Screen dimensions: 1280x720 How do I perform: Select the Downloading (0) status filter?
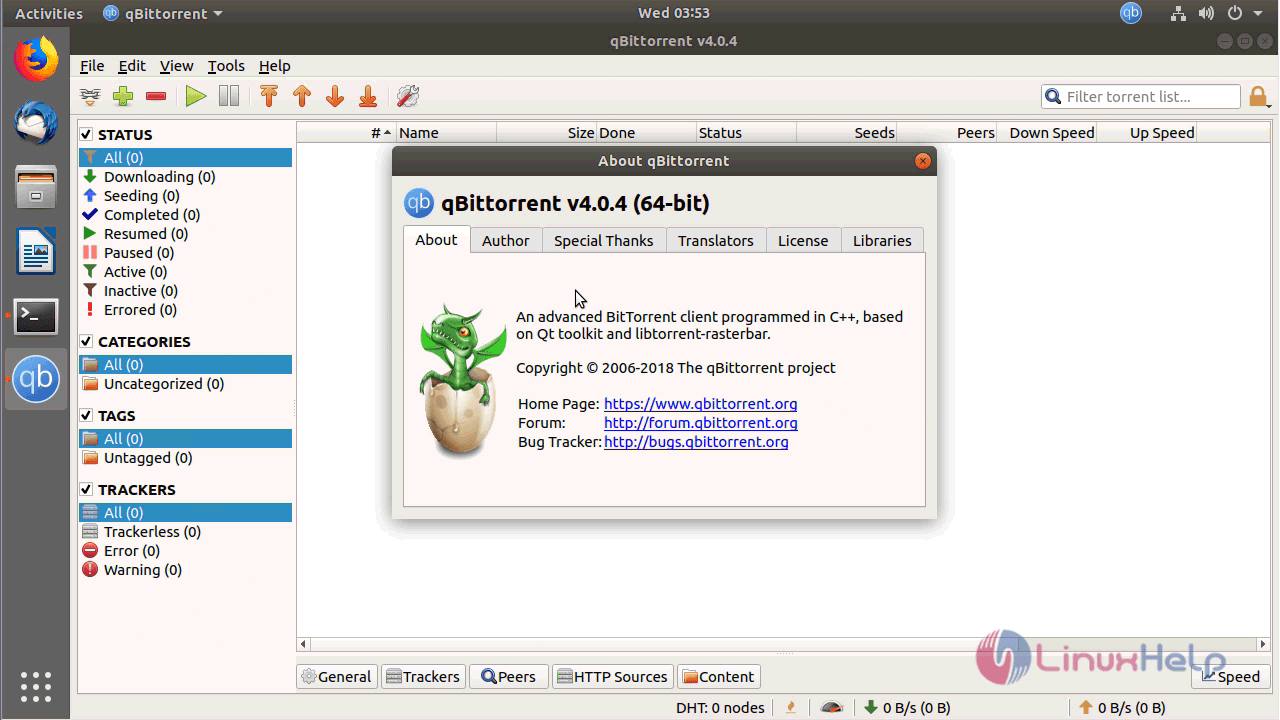click(185, 177)
